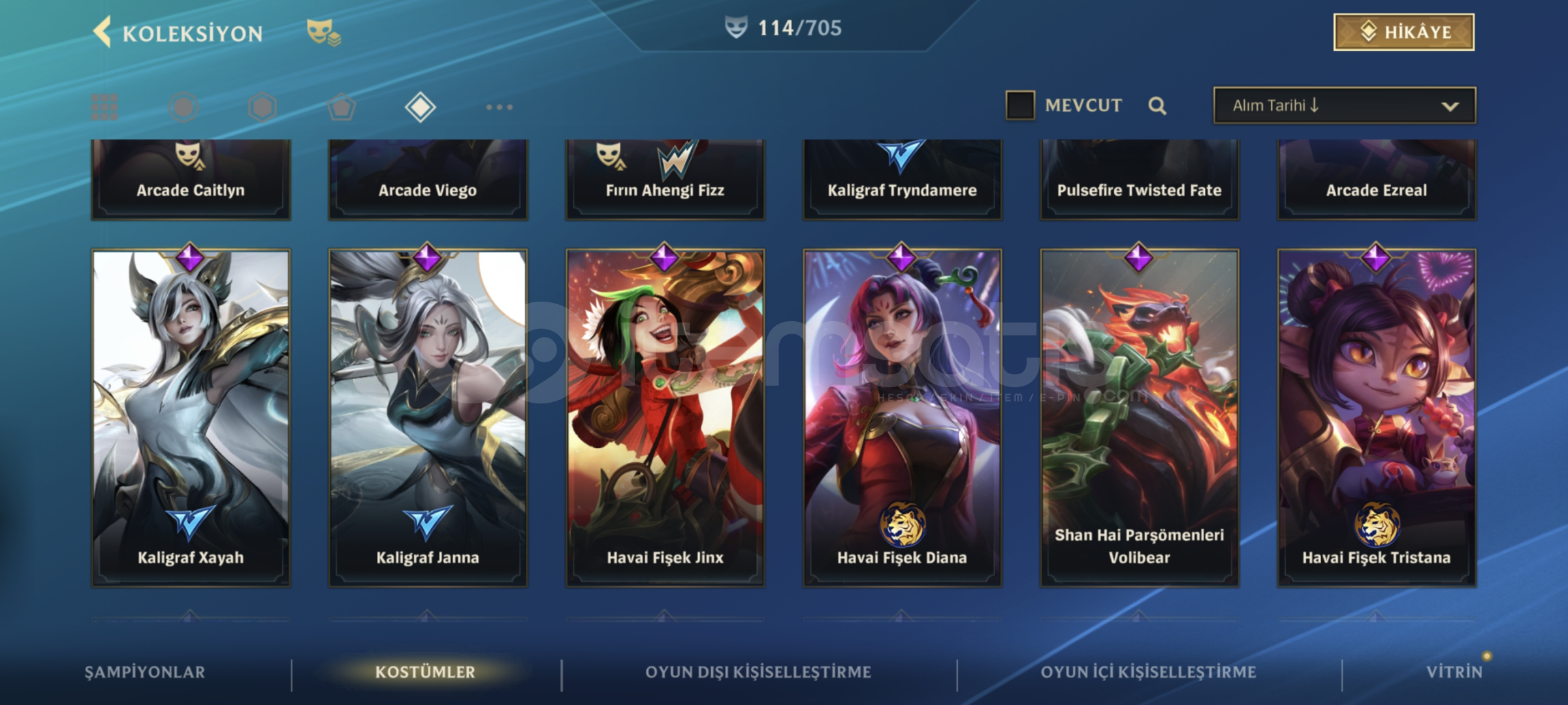Filter by the diamond rarity icon
This screenshot has width=1568, height=705.
click(420, 107)
